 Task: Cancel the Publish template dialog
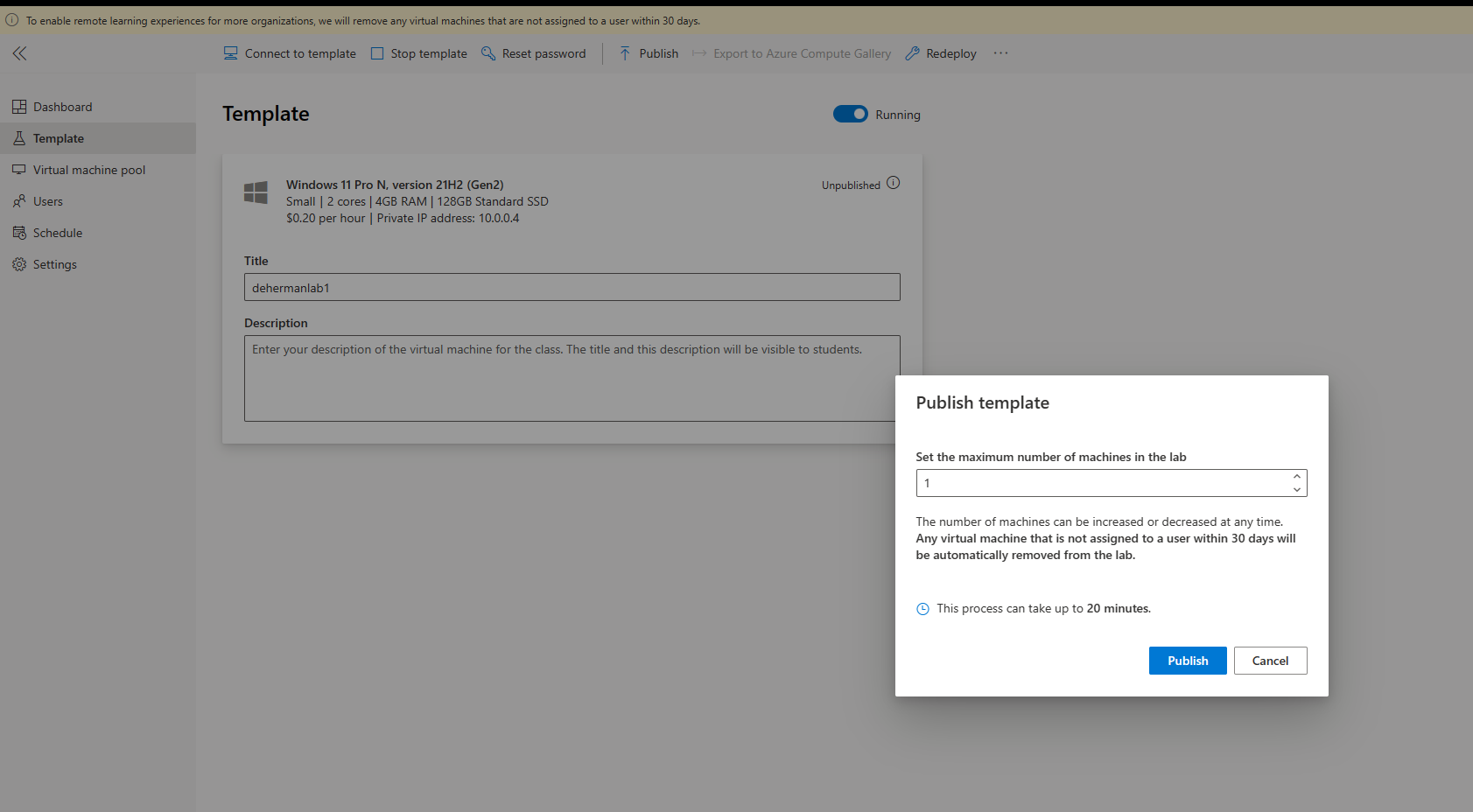[1270, 661]
